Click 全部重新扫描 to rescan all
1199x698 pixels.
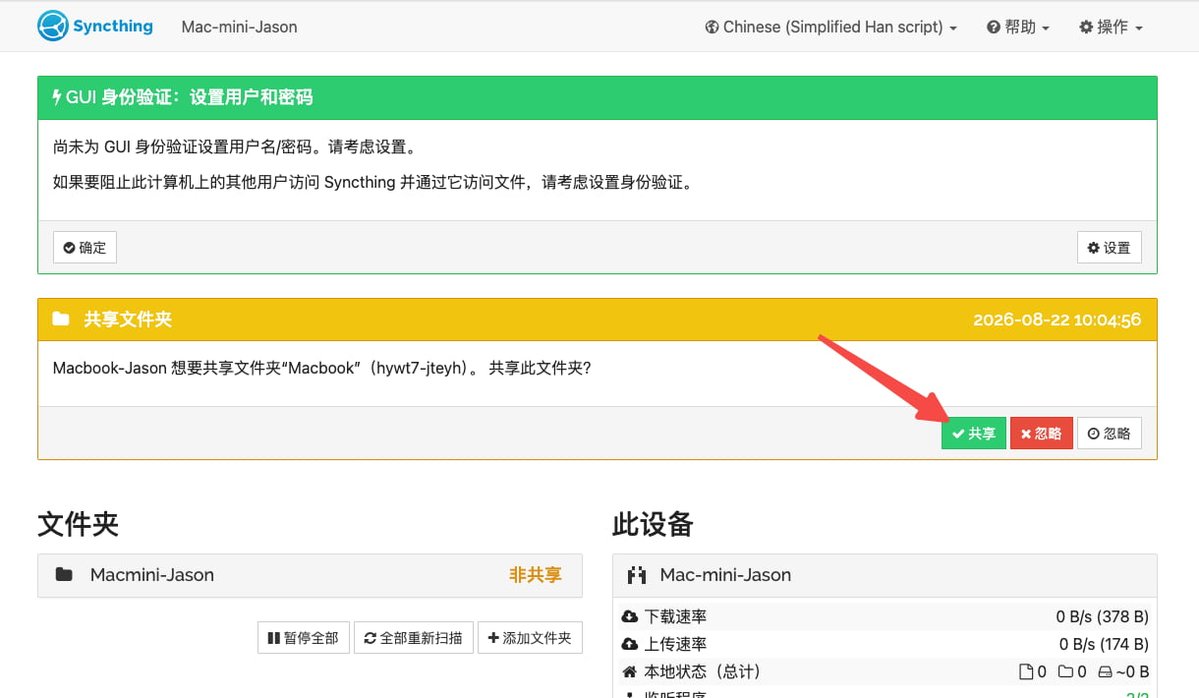(x=414, y=638)
